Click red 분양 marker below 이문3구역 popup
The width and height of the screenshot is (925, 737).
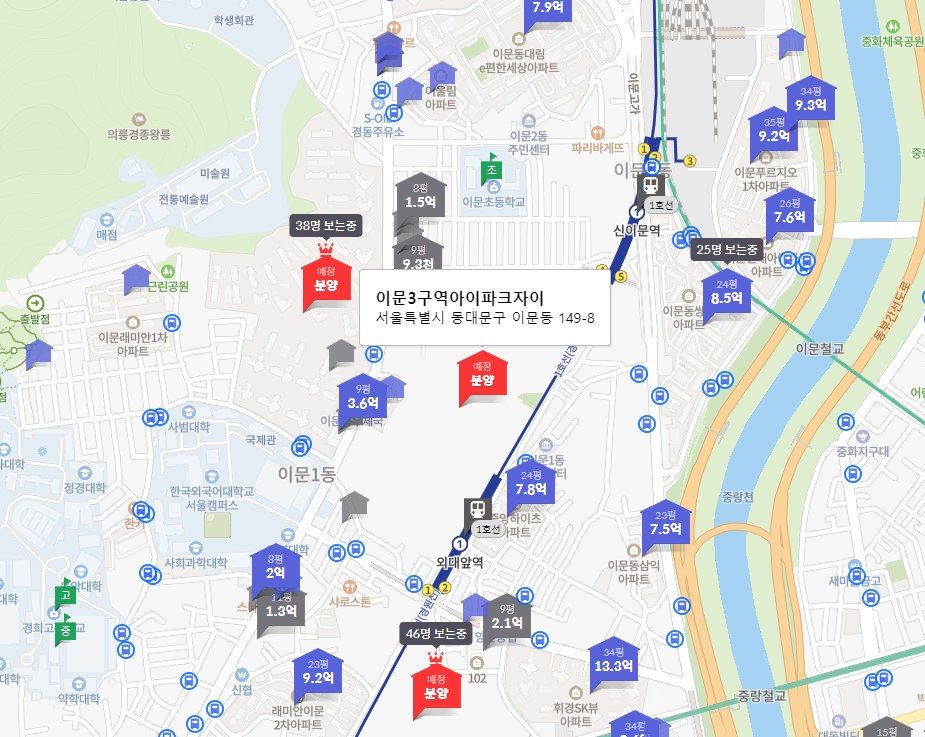482,374
